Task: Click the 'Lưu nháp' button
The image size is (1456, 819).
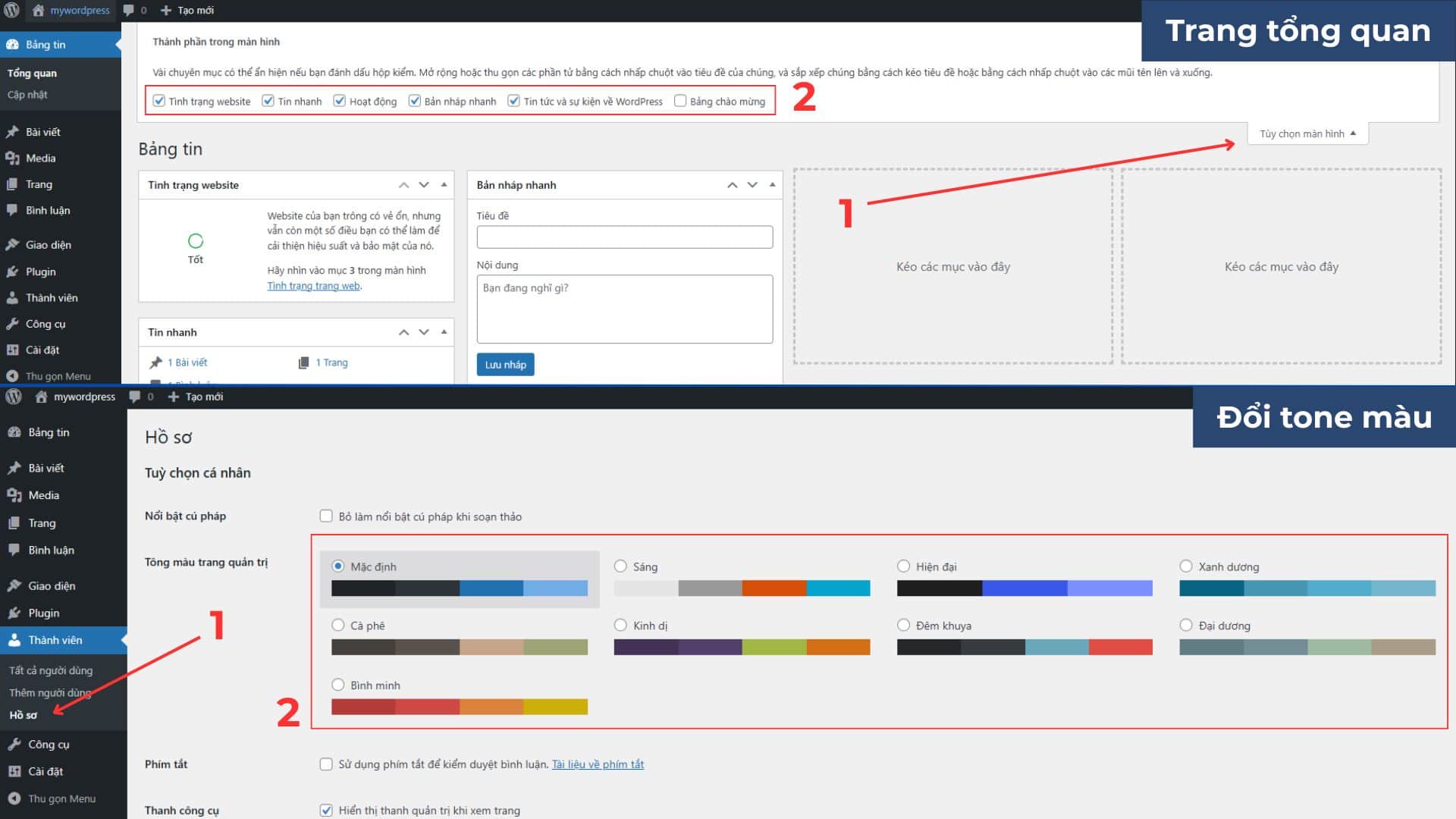Action: [x=506, y=365]
